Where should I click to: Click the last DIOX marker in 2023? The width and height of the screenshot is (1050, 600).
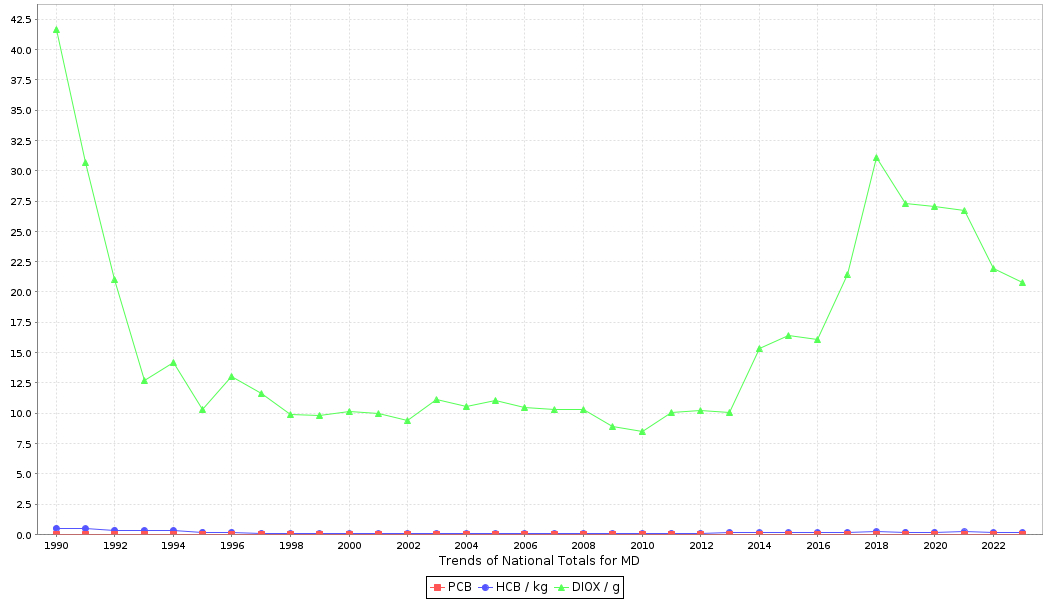(x=1022, y=282)
